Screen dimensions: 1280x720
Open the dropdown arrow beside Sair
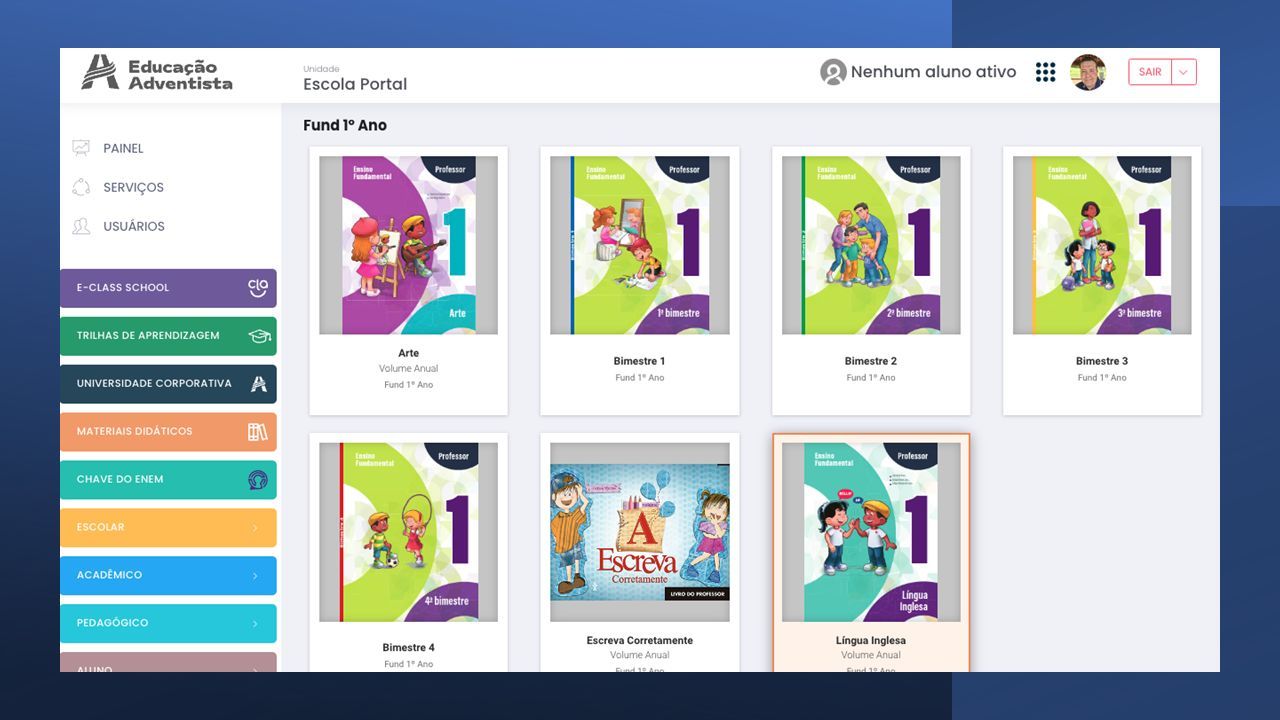[1184, 72]
